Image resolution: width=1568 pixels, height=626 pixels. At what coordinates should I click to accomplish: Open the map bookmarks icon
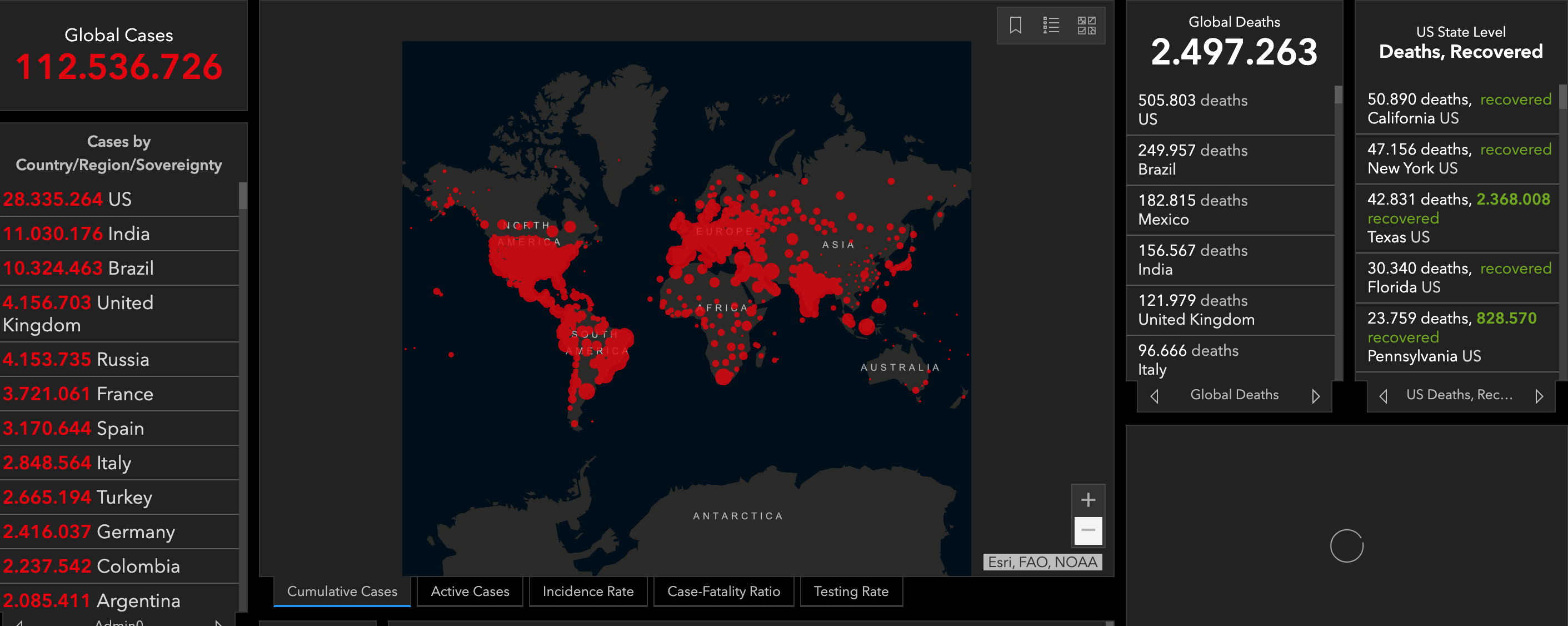pyautogui.click(x=1015, y=26)
